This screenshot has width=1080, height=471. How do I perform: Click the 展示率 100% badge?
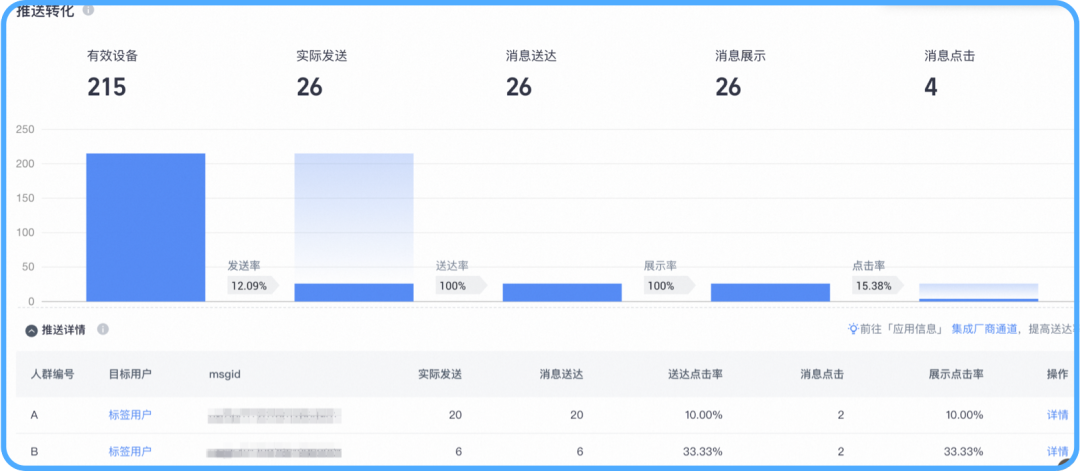coord(669,286)
